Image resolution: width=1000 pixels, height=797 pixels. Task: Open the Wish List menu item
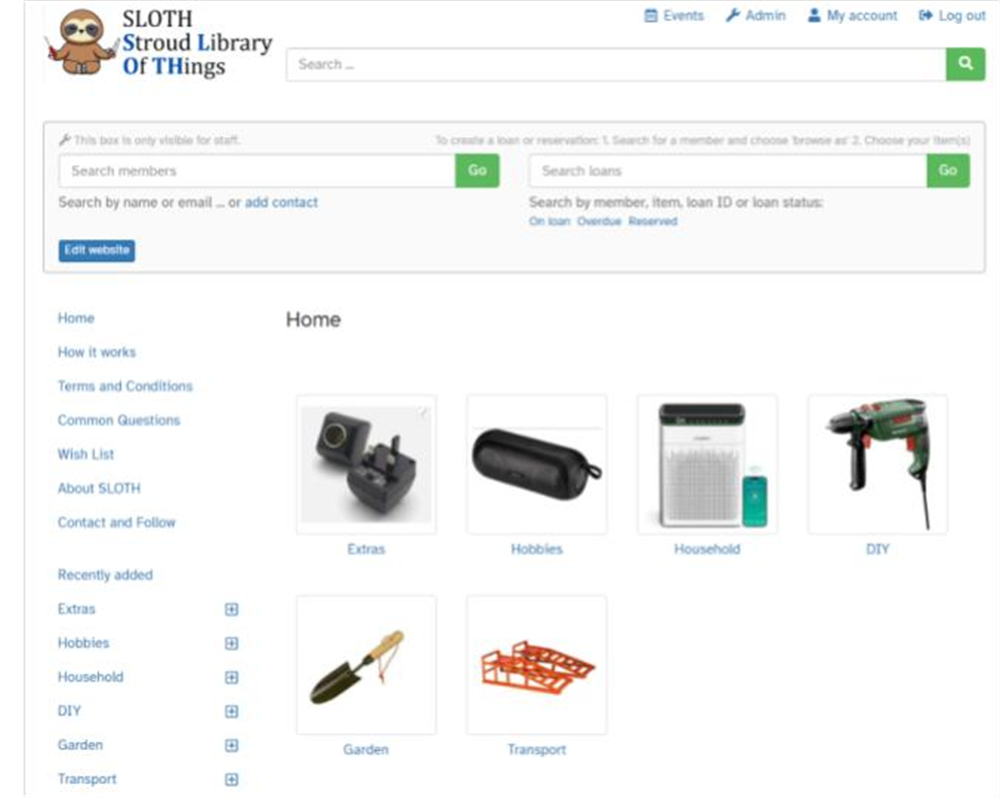coord(85,454)
